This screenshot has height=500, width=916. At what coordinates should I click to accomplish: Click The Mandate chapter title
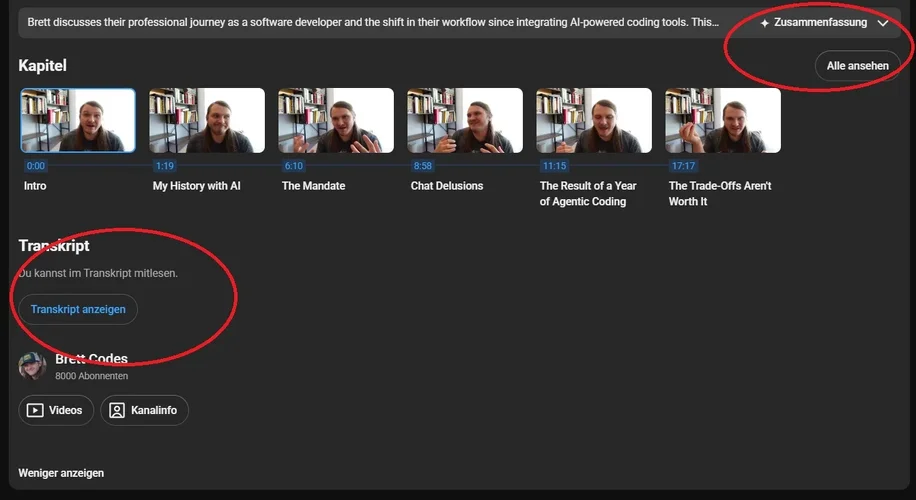[x=313, y=186]
